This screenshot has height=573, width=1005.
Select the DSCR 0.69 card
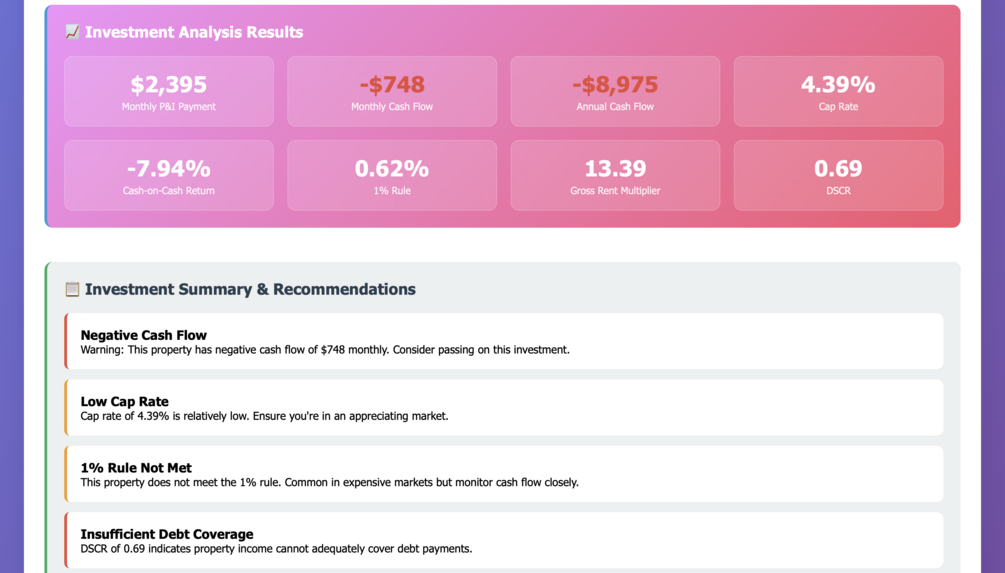click(x=838, y=176)
